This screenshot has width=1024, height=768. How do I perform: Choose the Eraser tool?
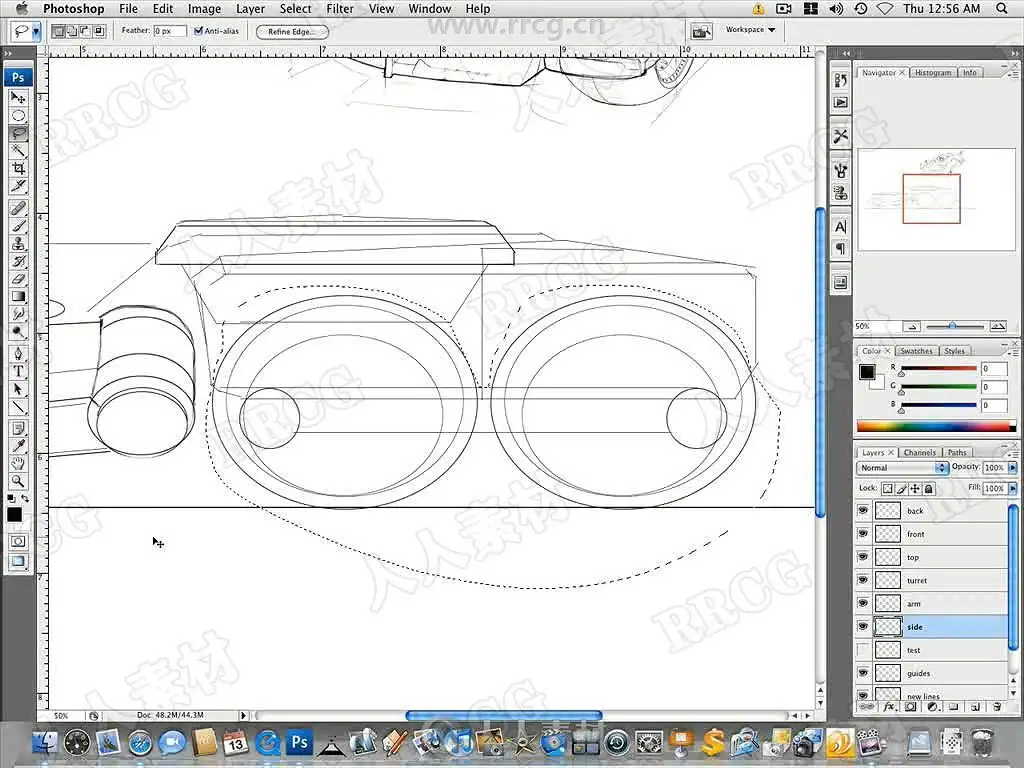18,278
